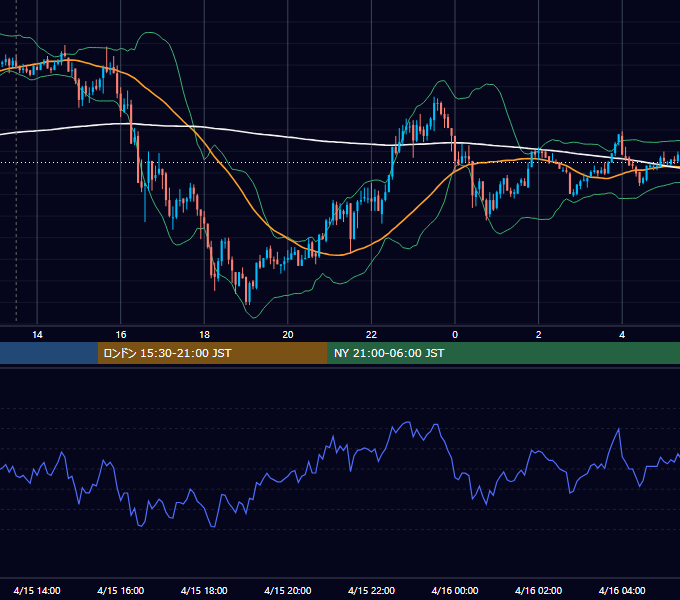Click the ロンドン 15:30-21:00 JST session band
Viewport: 680px width, 600px height.
pos(212,353)
